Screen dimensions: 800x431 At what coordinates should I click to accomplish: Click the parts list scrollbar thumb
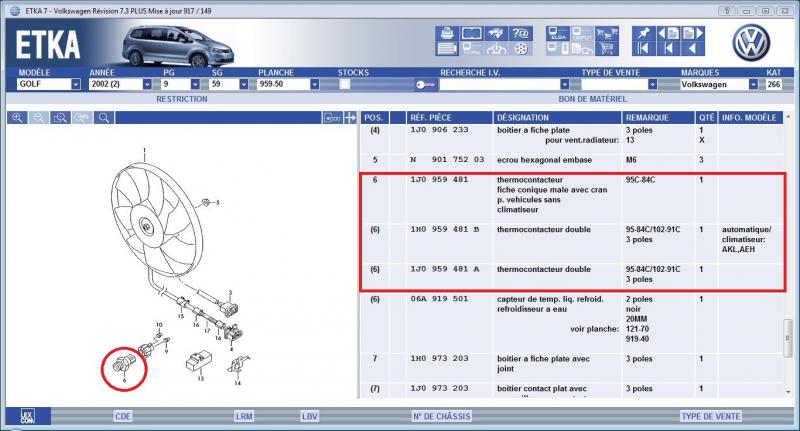click(789, 337)
